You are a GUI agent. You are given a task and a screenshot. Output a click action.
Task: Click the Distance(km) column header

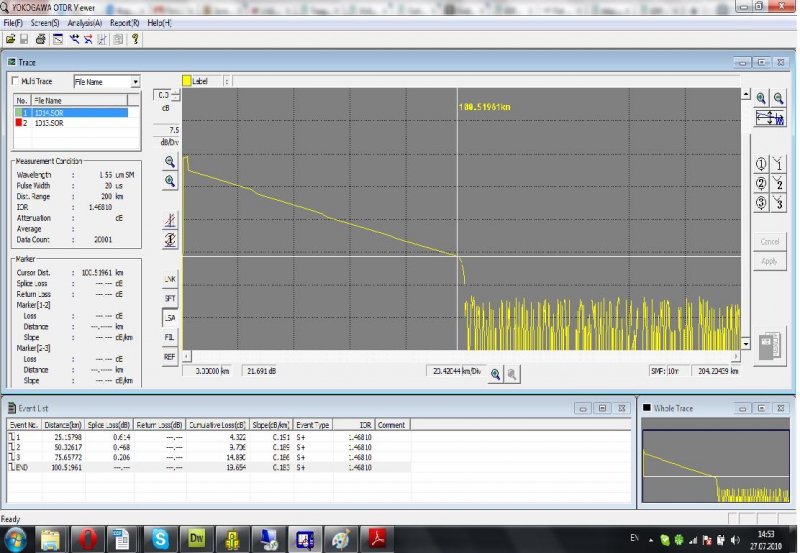click(63, 425)
